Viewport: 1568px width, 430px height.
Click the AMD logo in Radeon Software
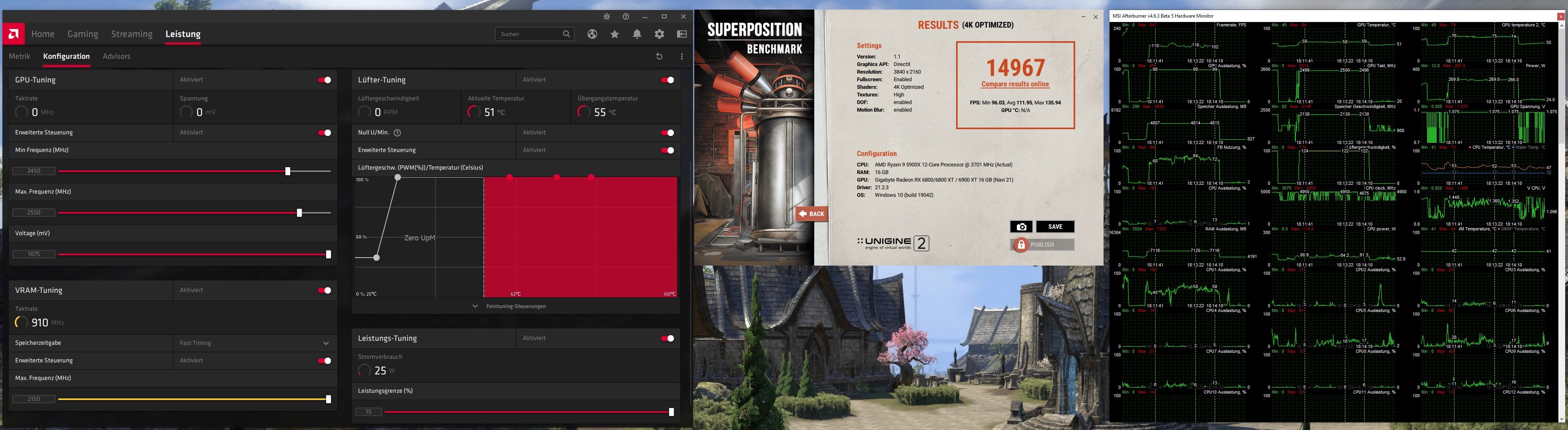(x=14, y=34)
